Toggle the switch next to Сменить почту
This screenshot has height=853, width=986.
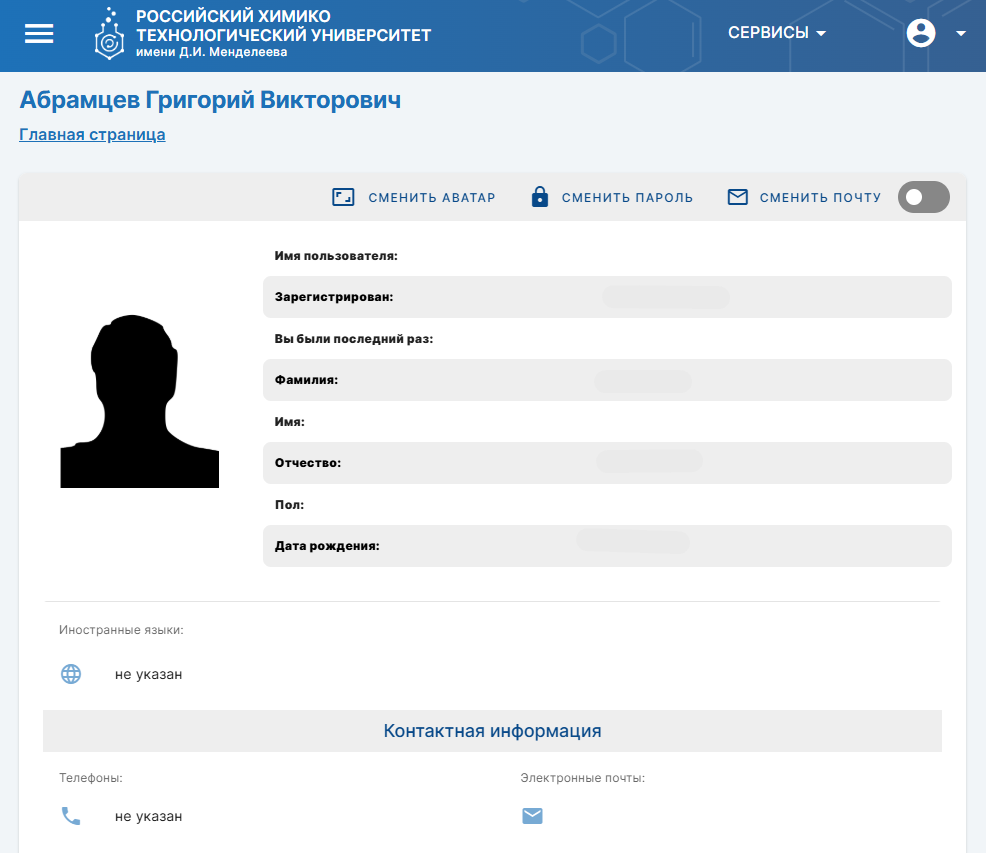click(x=923, y=197)
